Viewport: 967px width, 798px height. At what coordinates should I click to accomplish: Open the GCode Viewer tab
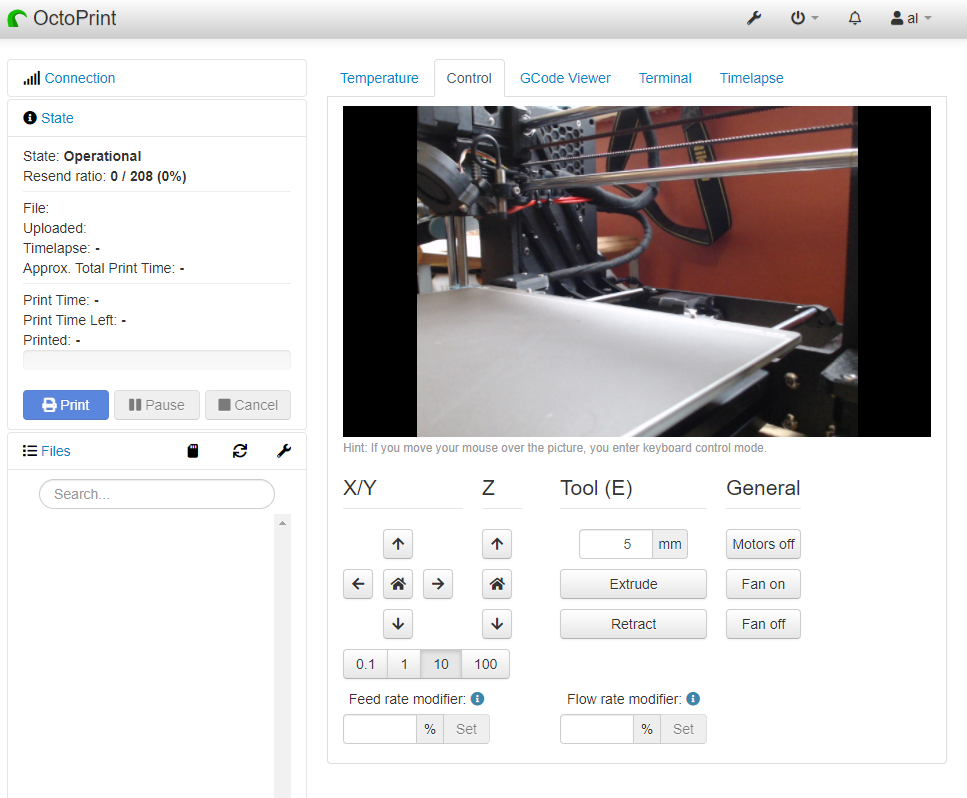(x=565, y=78)
